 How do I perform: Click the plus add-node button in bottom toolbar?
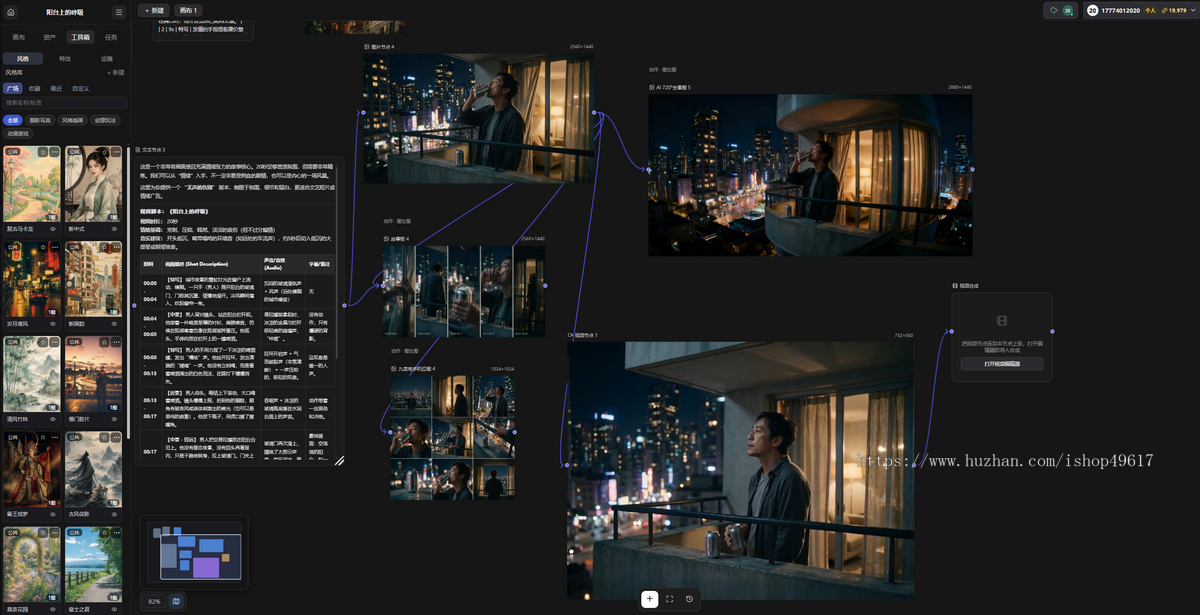click(x=649, y=599)
